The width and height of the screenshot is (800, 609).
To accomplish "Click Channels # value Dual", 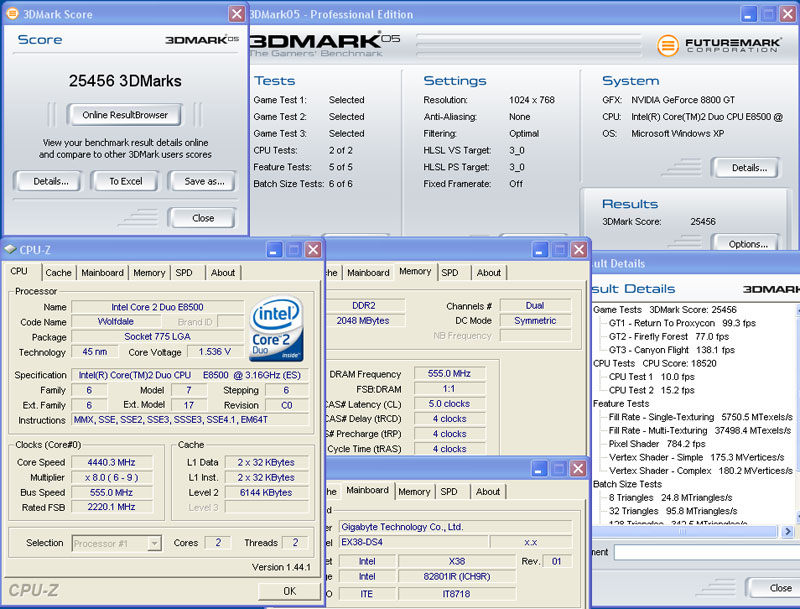I will pos(535,305).
